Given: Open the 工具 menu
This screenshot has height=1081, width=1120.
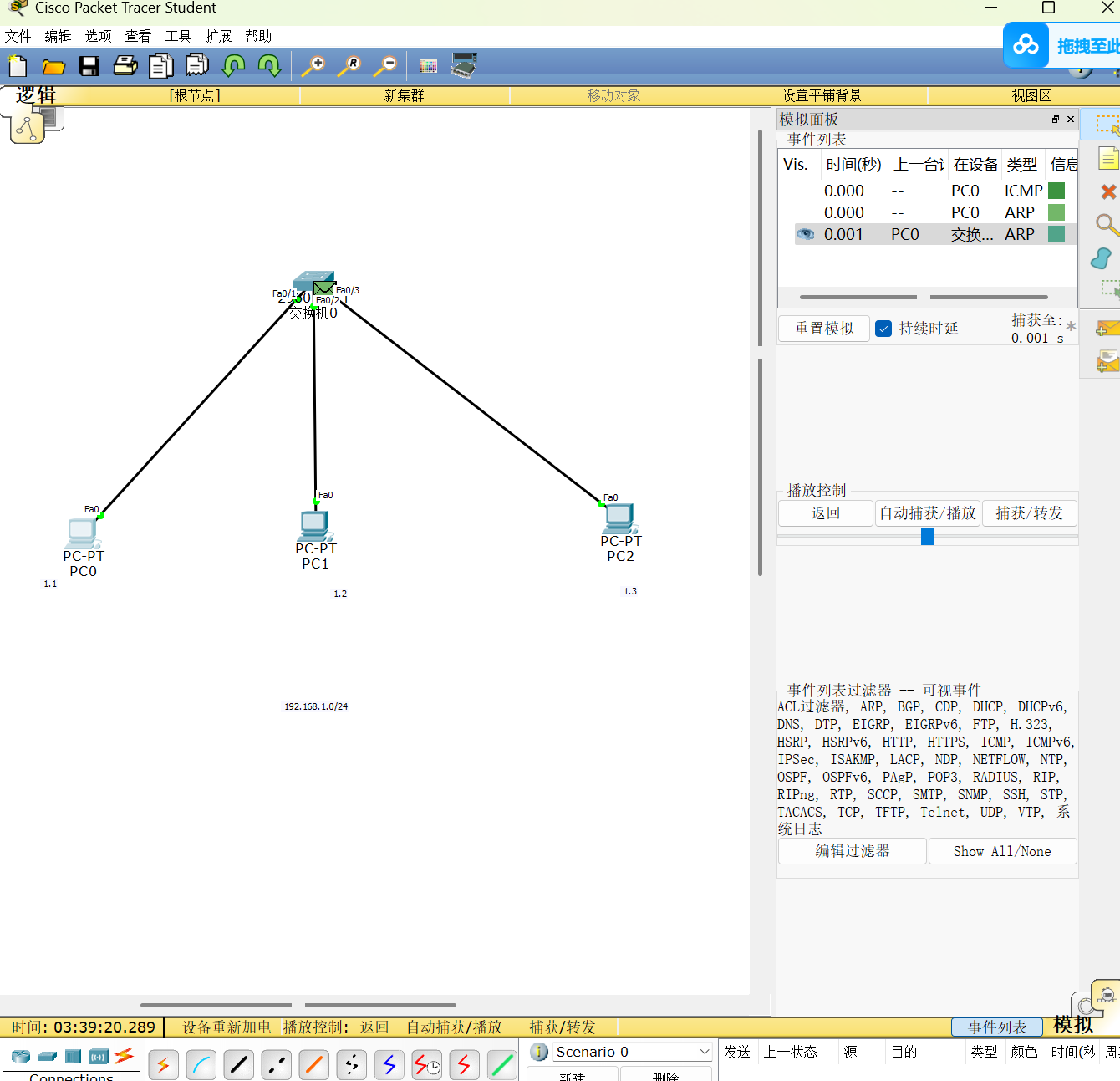Looking at the screenshot, I should [x=178, y=36].
